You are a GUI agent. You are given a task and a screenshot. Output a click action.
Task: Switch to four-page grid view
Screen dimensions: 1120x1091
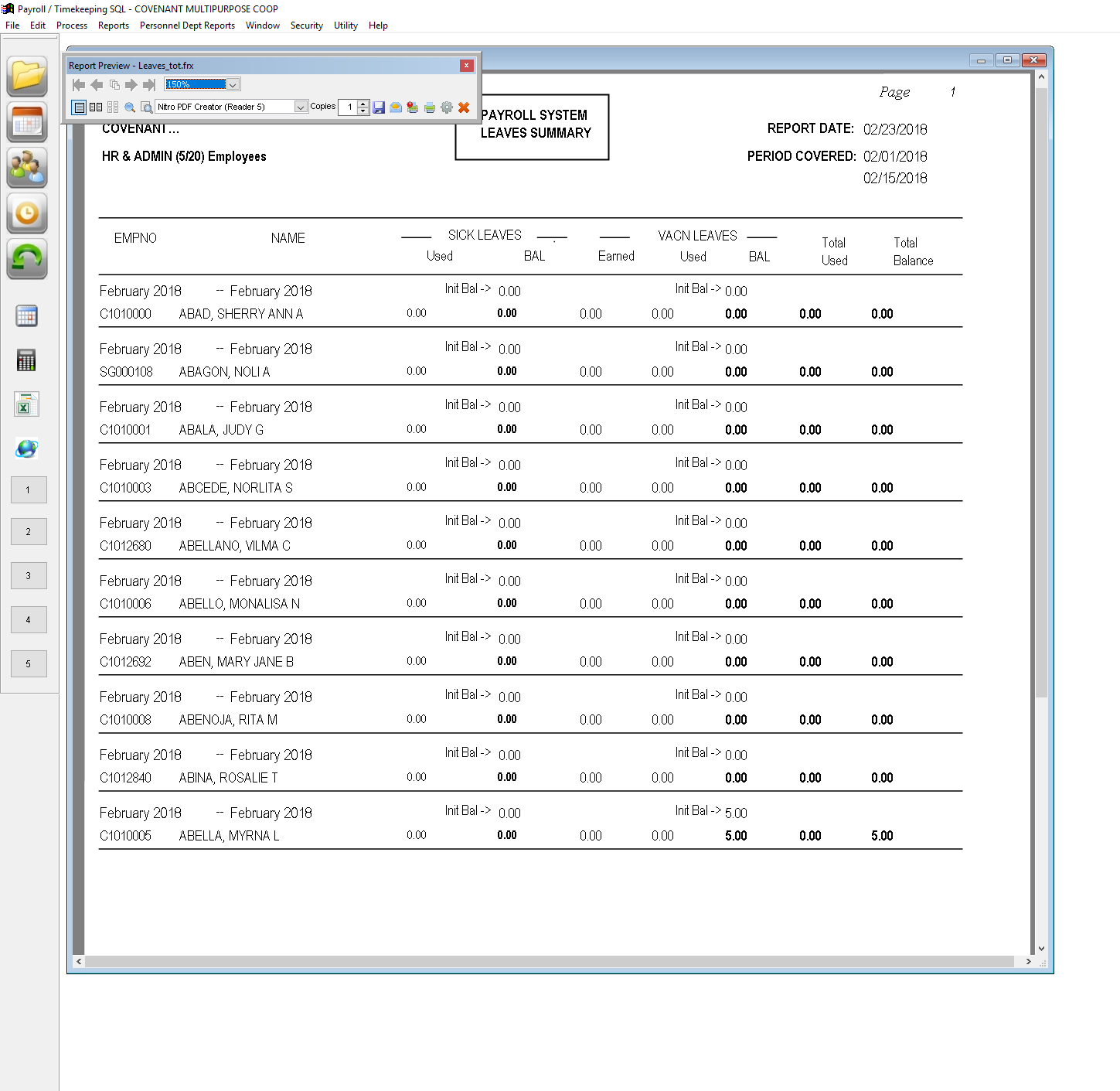[x=113, y=107]
